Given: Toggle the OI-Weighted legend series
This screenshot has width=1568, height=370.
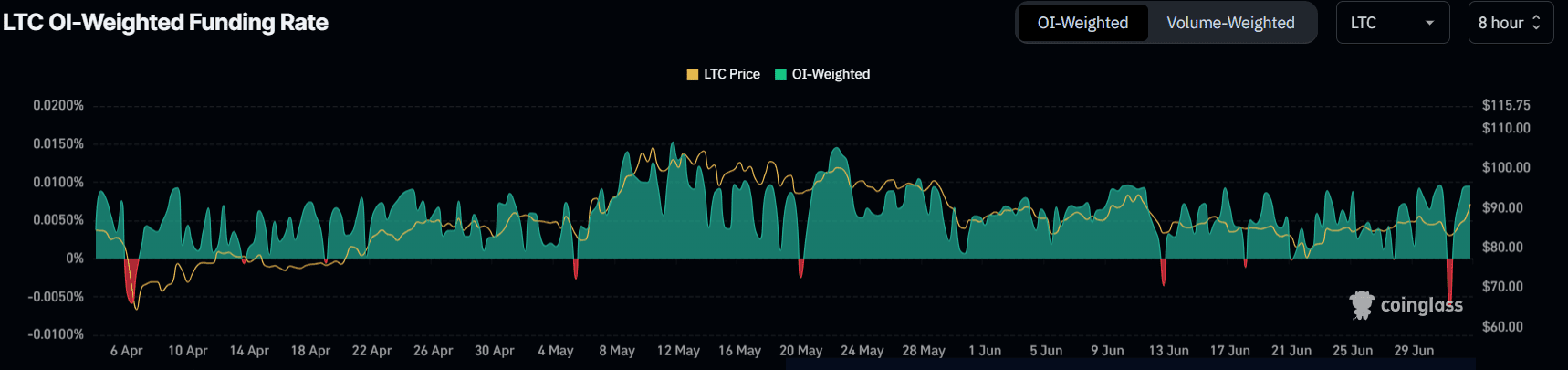Looking at the screenshot, I should [x=822, y=74].
